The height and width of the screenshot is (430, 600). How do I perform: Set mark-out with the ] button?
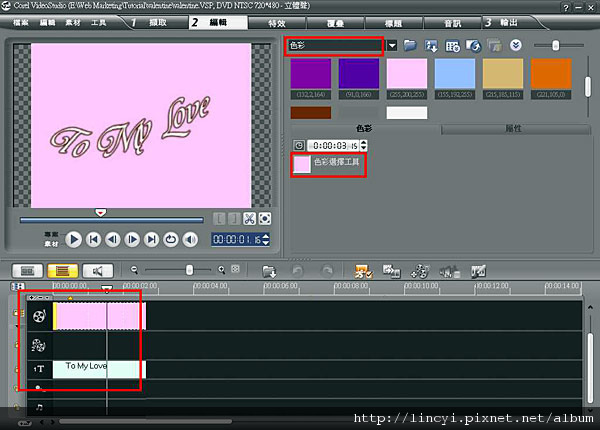click(233, 219)
